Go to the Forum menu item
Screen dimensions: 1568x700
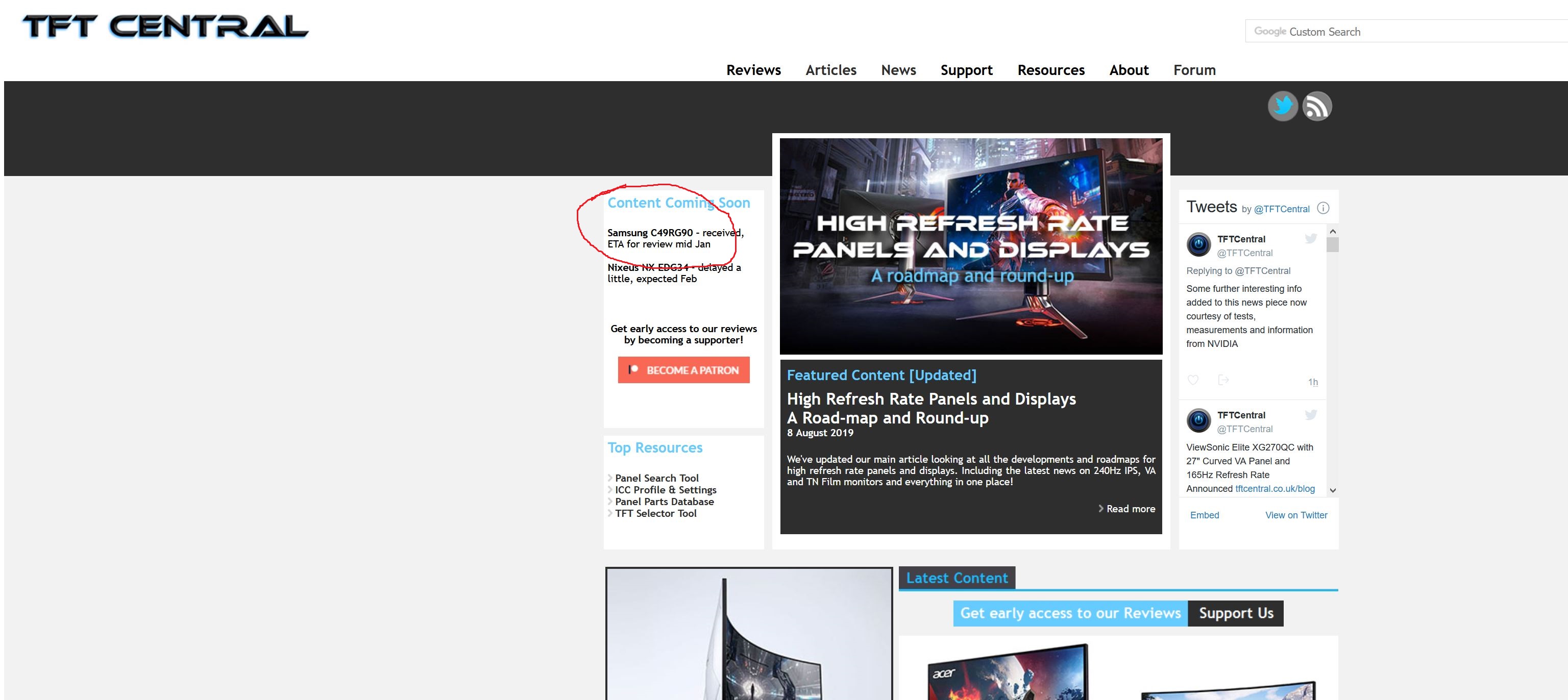(x=1194, y=70)
